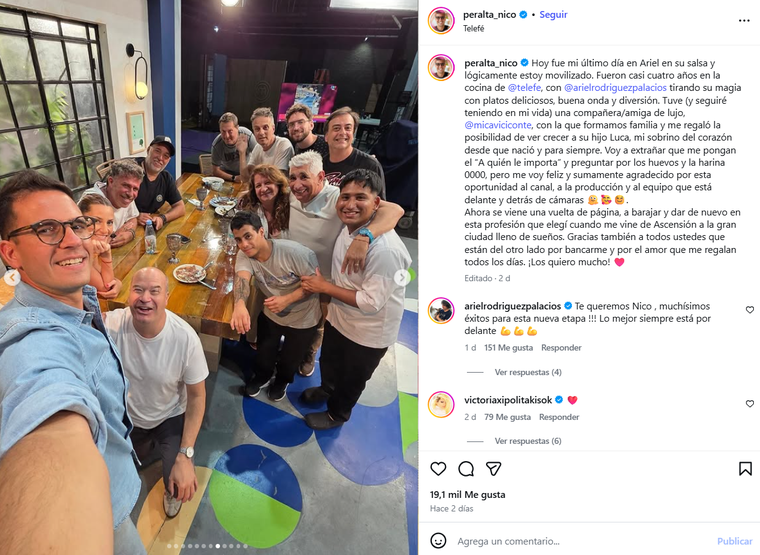Open peralta_nico profile picture in header
This screenshot has height=555, width=760.
coord(441,21)
